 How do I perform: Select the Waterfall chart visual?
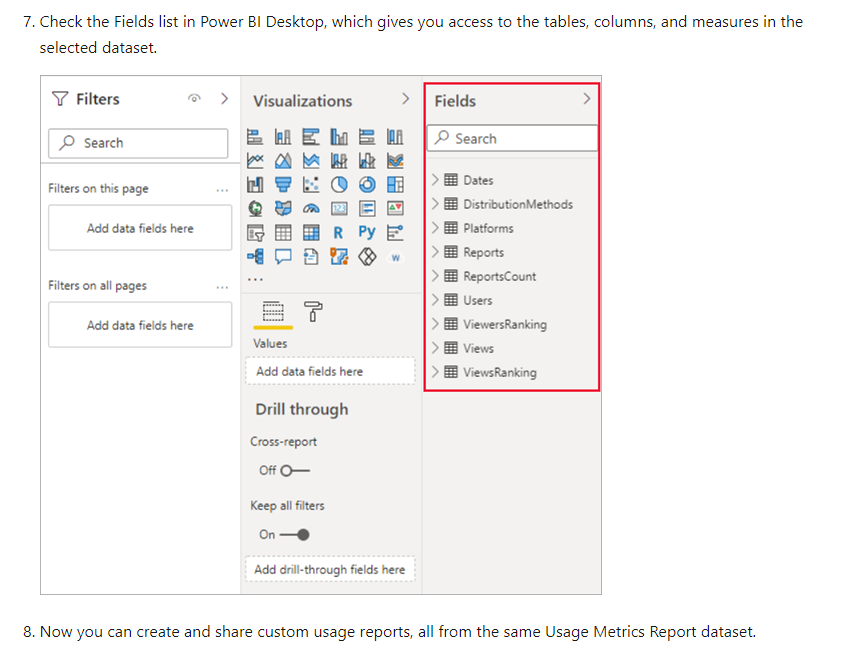click(x=255, y=184)
